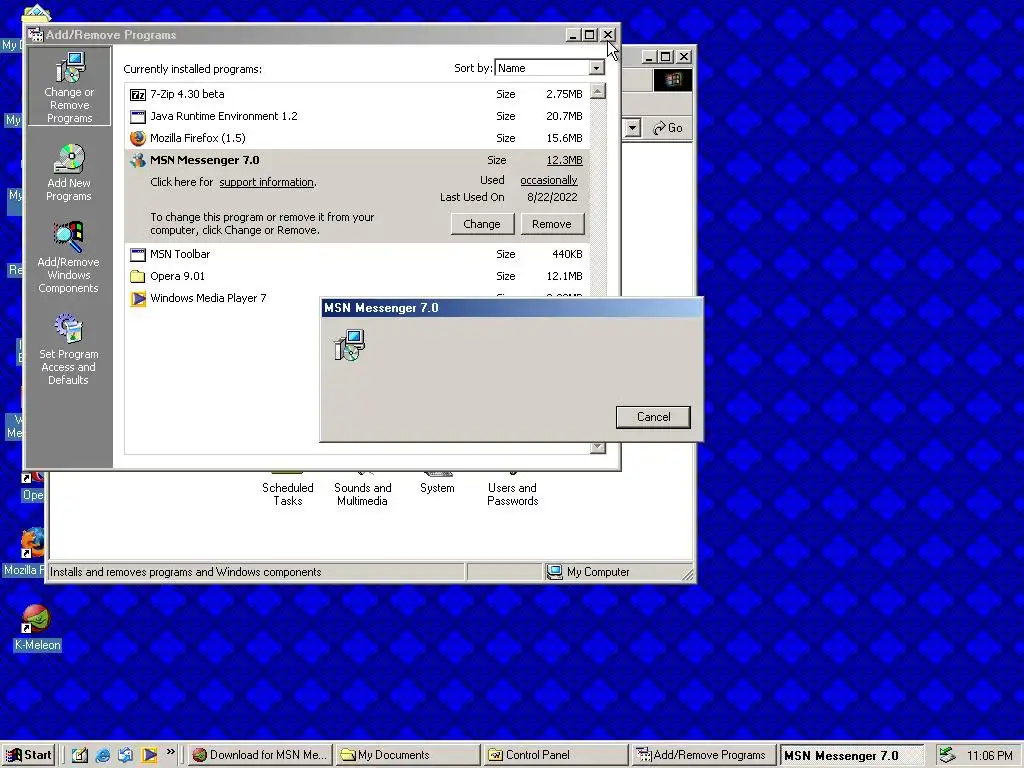Click the Windows logo in Control Panel window
This screenshot has width=1024, height=768.
pyautogui.click(x=673, y=80)
